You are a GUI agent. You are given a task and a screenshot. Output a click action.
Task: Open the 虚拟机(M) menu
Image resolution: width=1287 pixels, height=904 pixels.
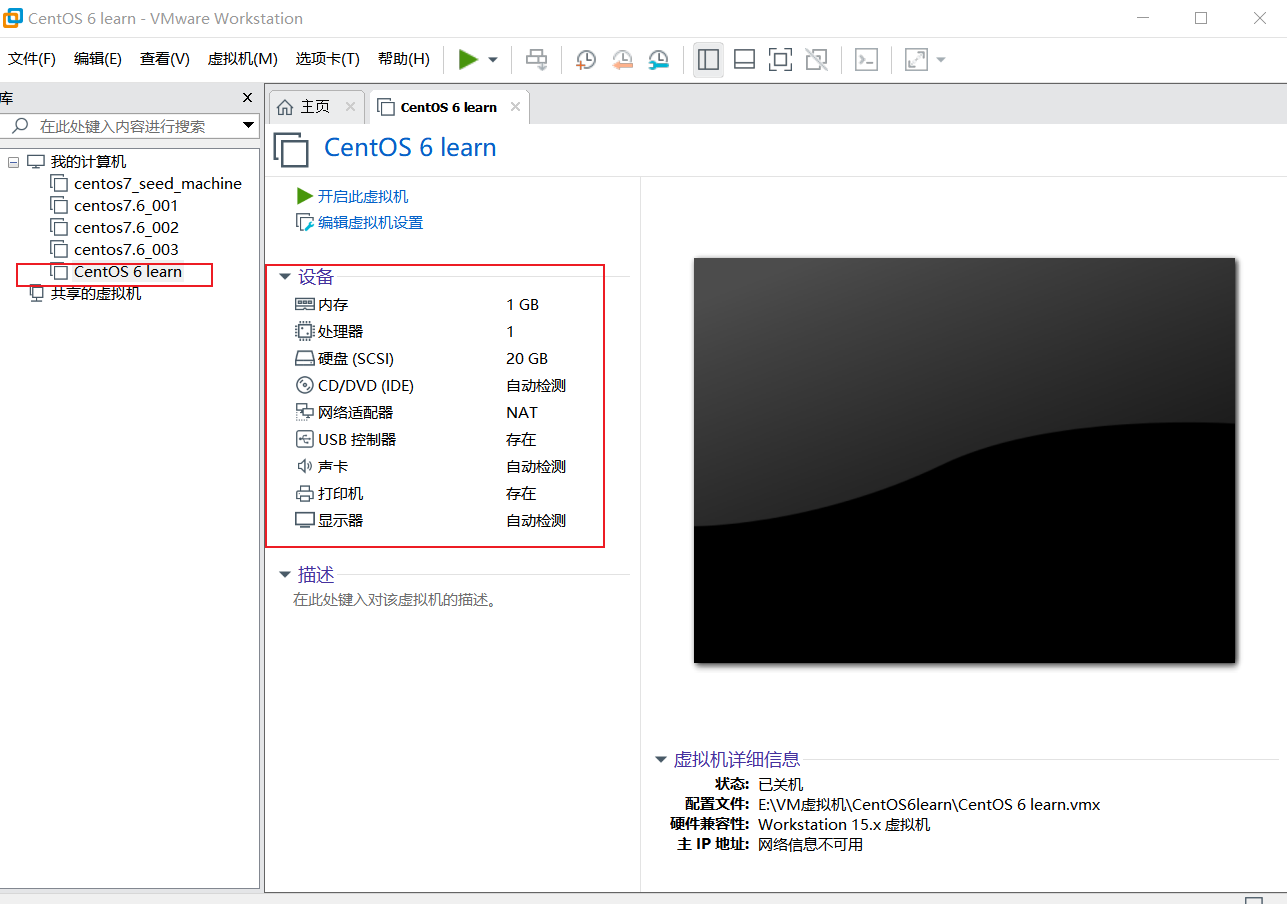pyautogui.click(x=242, y=59)
